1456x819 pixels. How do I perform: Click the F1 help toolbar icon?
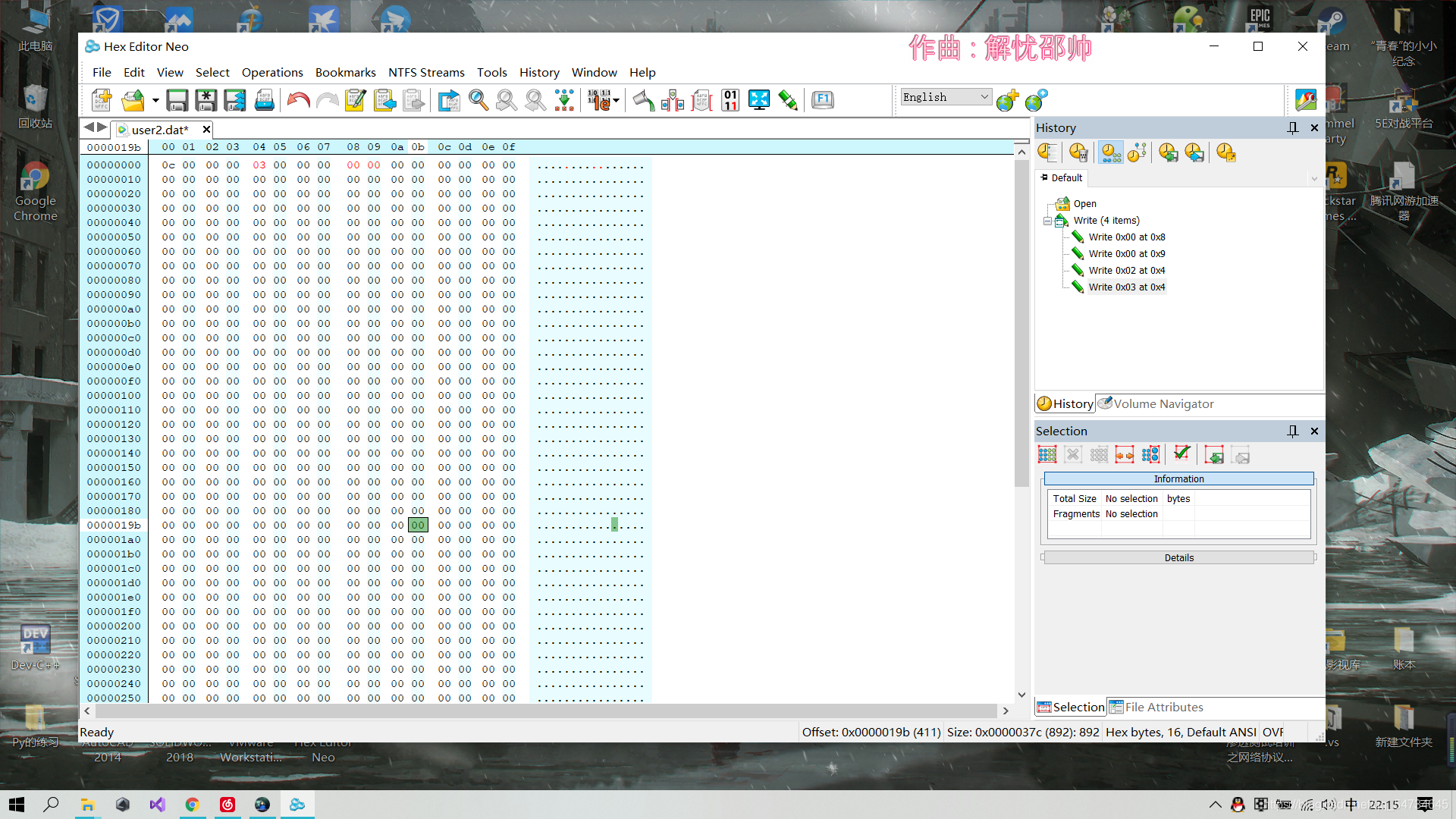coord(822,100)
